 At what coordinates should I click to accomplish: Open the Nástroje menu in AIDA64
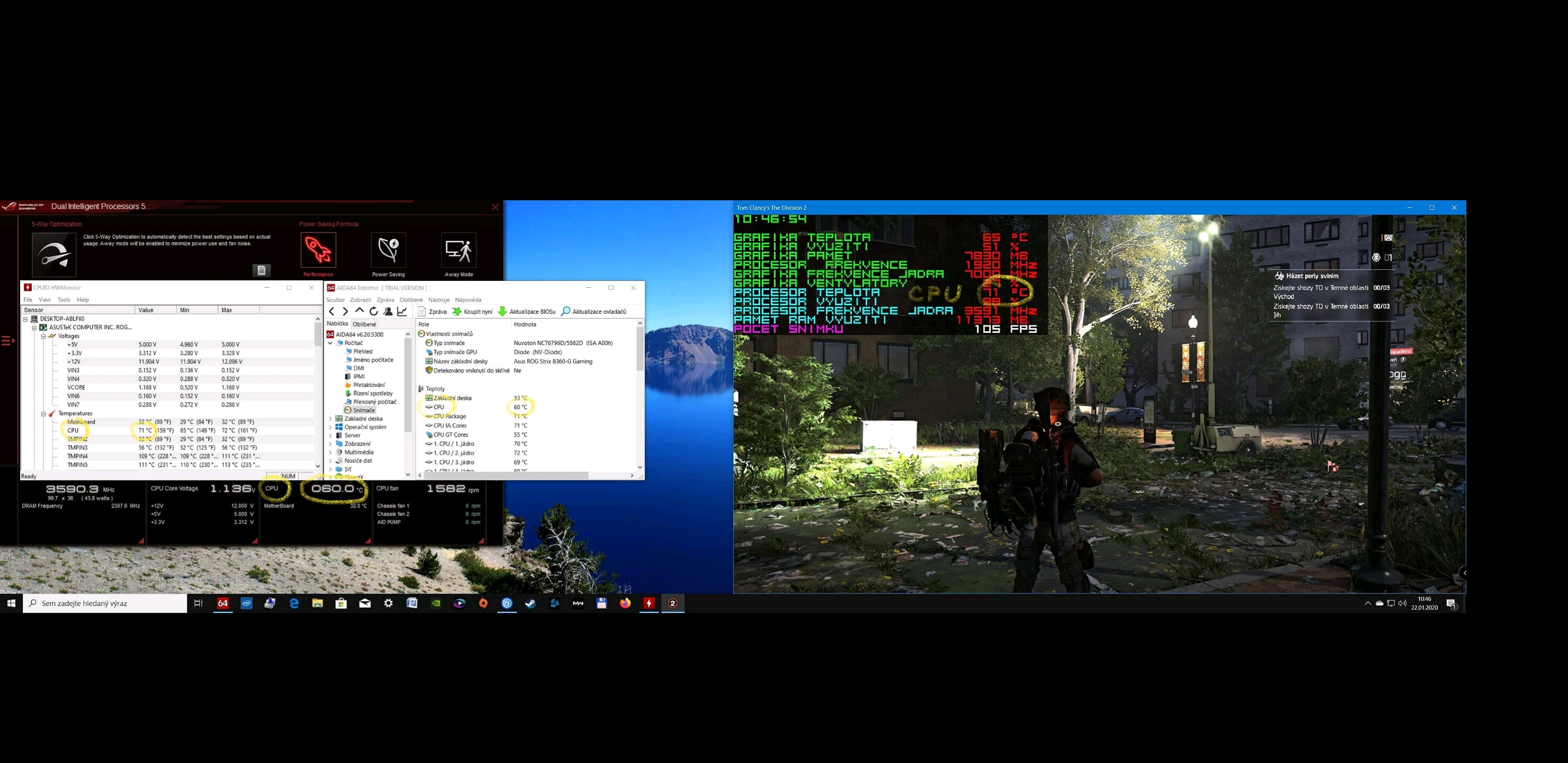[438, 299]
